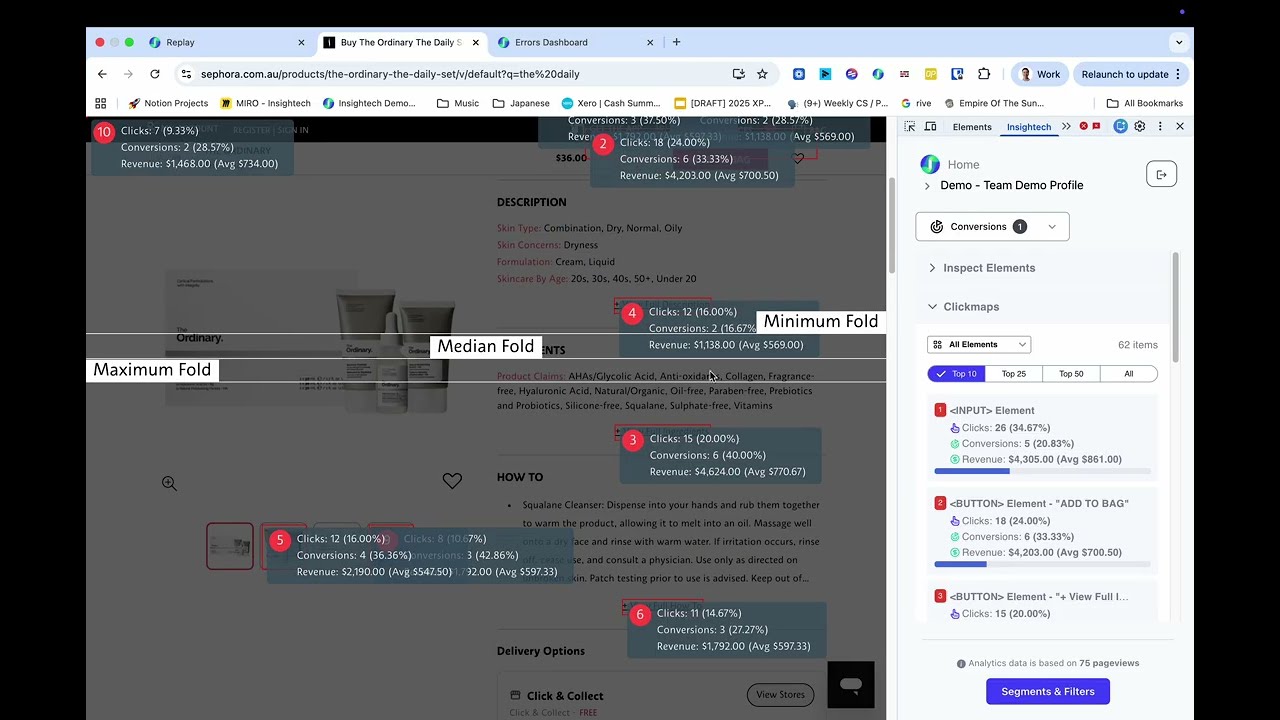
Task: Click the yellow OP extension icon
Action: (931, 74)
